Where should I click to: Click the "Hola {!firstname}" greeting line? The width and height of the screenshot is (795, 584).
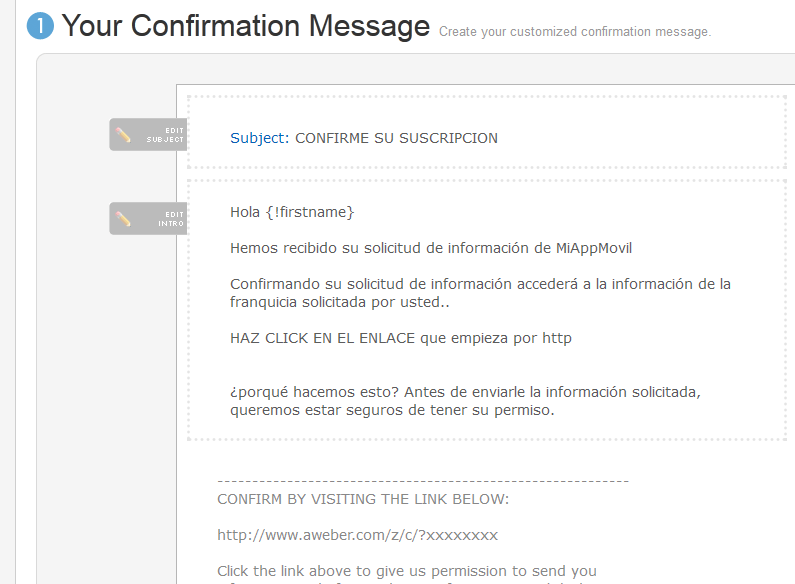tap(292, 212)
